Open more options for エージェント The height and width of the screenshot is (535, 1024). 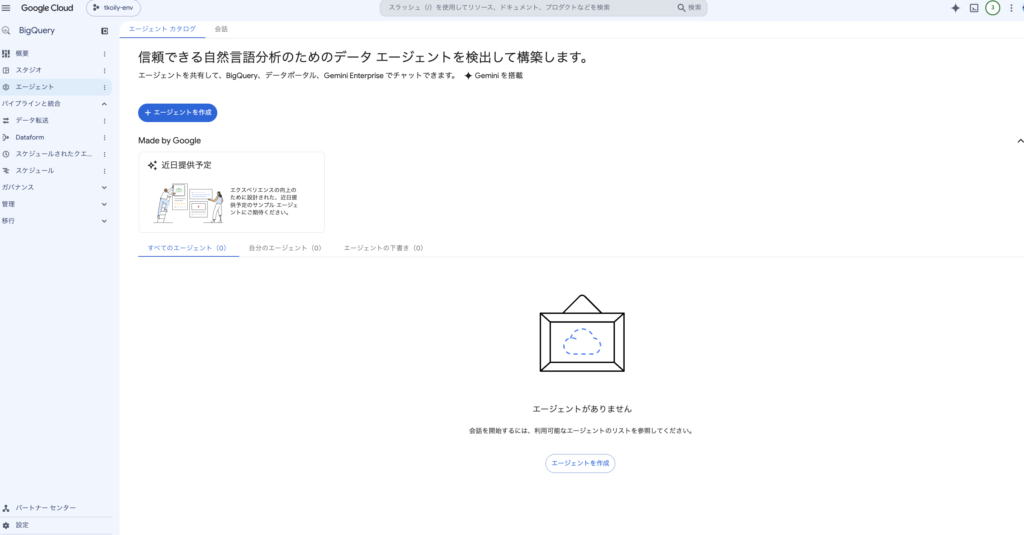coord(104,87)
